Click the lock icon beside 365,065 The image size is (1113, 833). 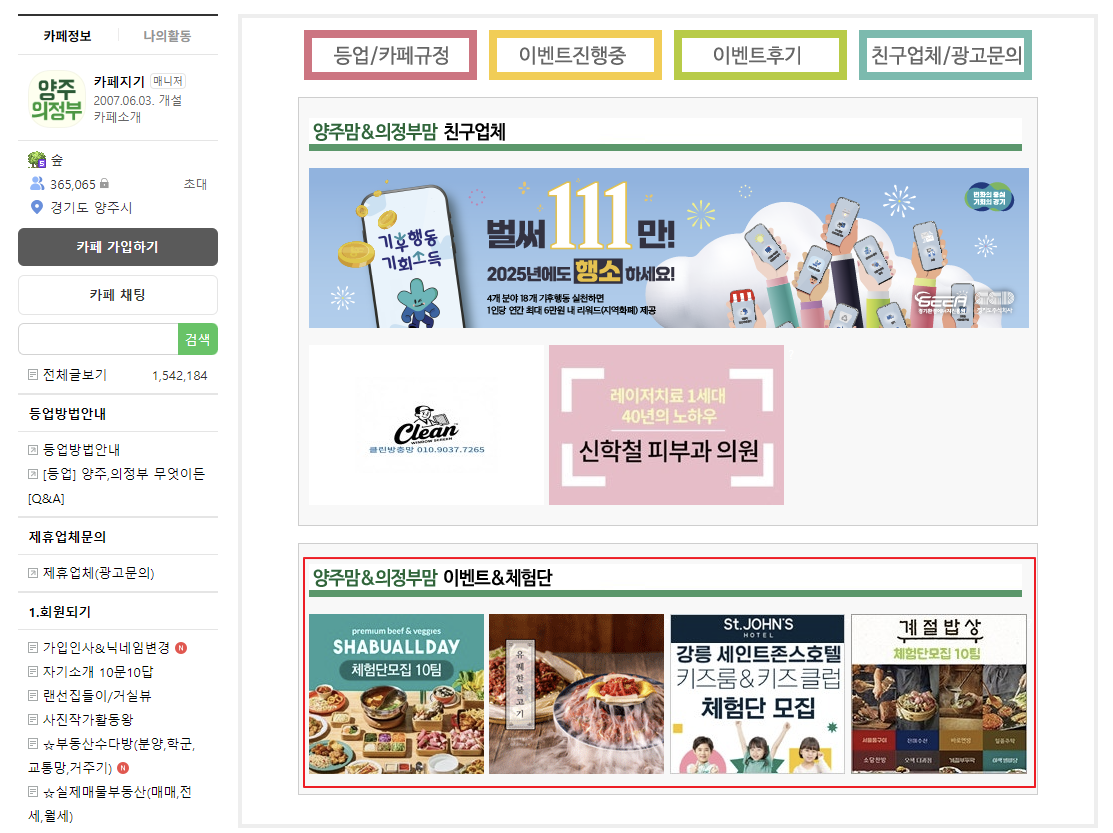pyautogui.click(x=104, y=184)
